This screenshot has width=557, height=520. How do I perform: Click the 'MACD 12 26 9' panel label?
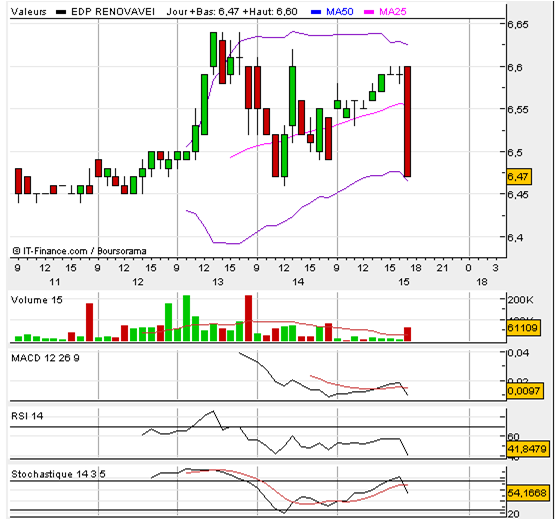pyautogui.click(x=45, y=358)
